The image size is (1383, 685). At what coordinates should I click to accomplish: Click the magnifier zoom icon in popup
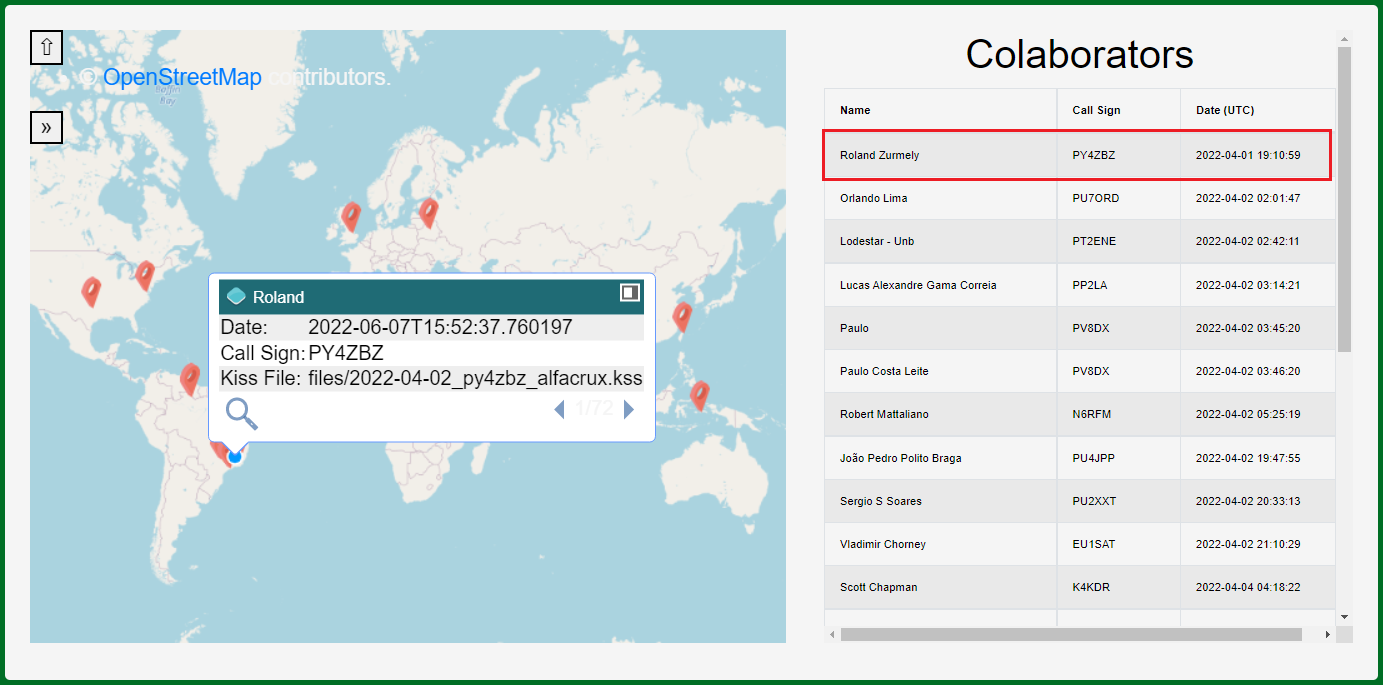(241, 412)
